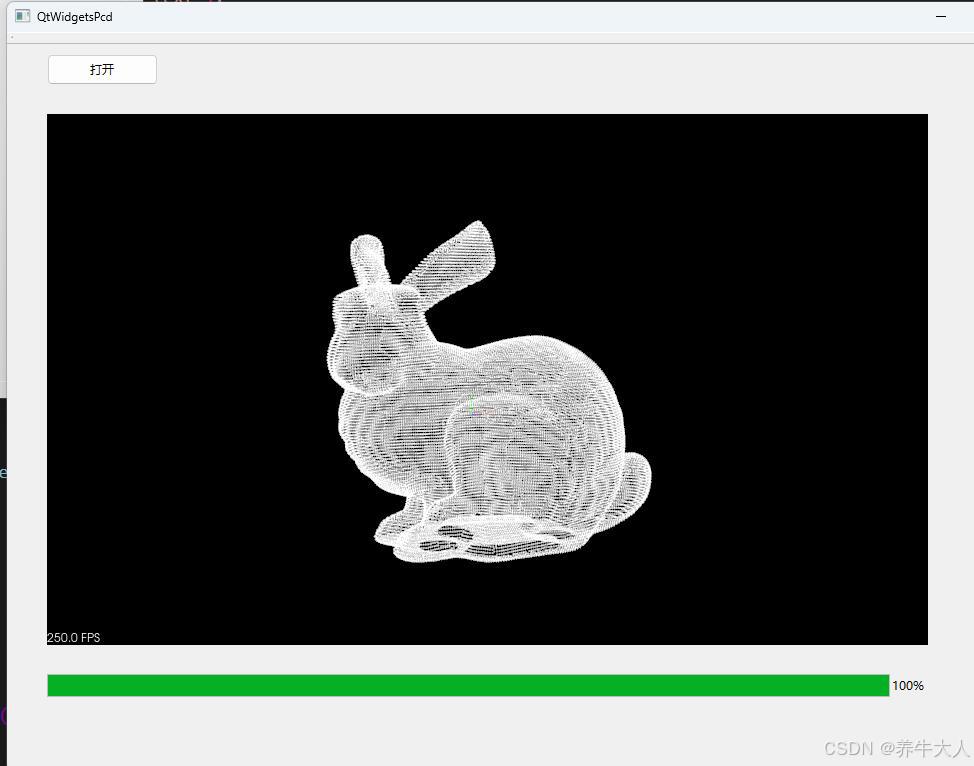Click the 100% progress label
This screenshot has height=766, width=974.
908,685
